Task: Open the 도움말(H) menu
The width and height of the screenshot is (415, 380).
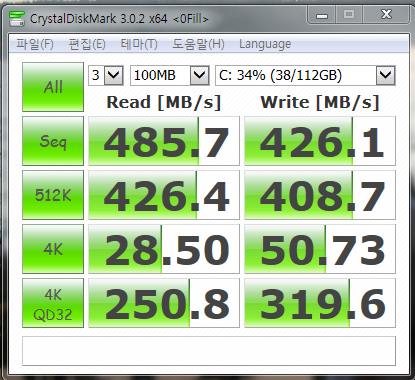Action: [x=198, y=44]
